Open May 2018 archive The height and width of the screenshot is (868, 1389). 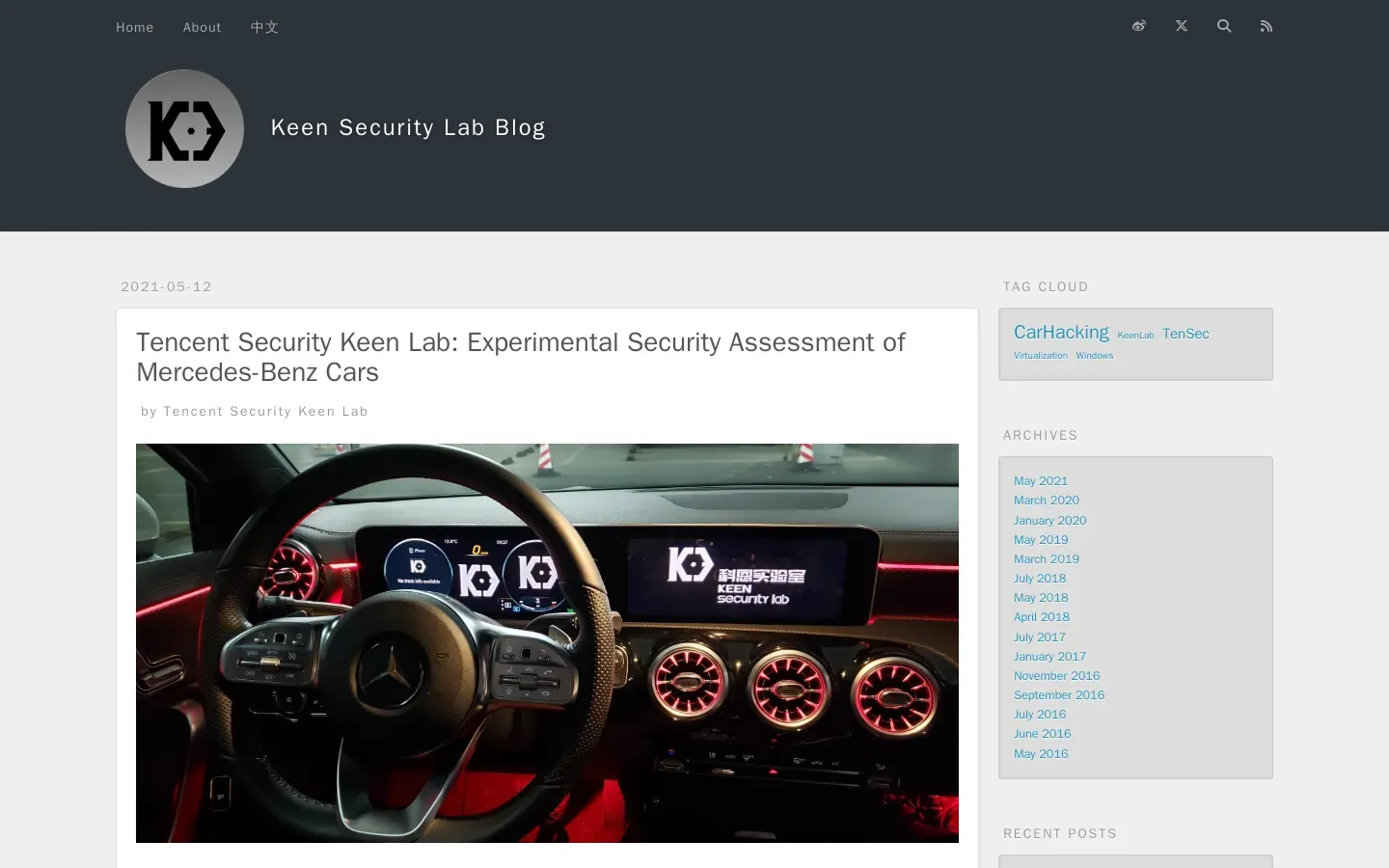point(1041,598)
